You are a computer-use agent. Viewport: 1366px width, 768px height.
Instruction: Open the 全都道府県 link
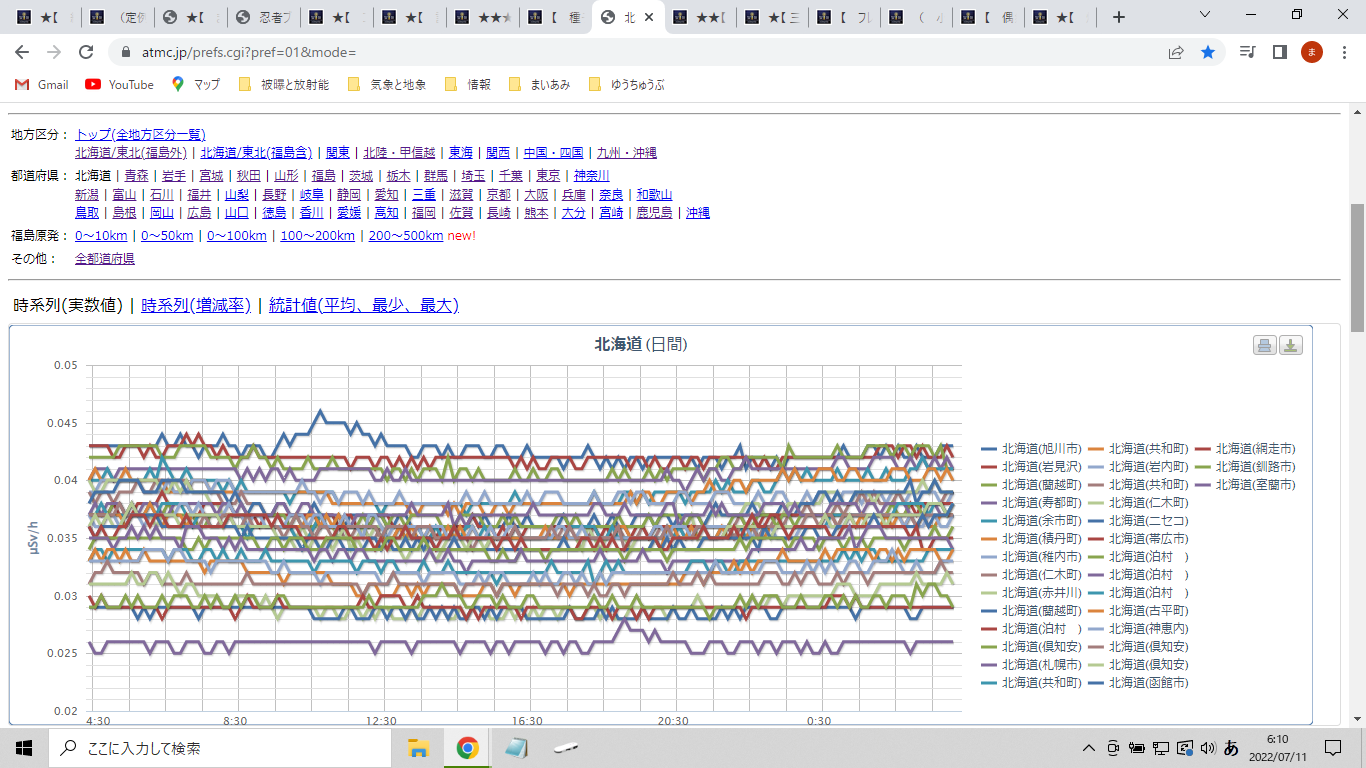[105, 259]
